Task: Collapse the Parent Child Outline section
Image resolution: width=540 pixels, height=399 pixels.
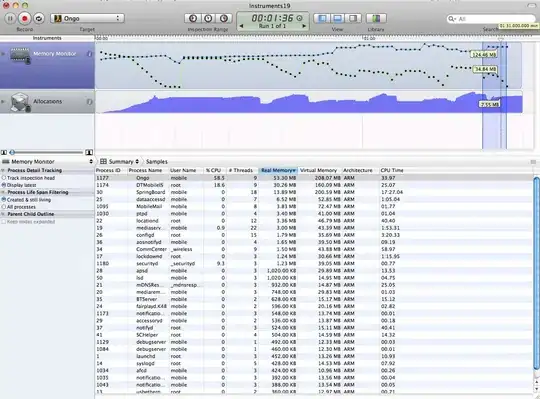Action: coord(3,214)
